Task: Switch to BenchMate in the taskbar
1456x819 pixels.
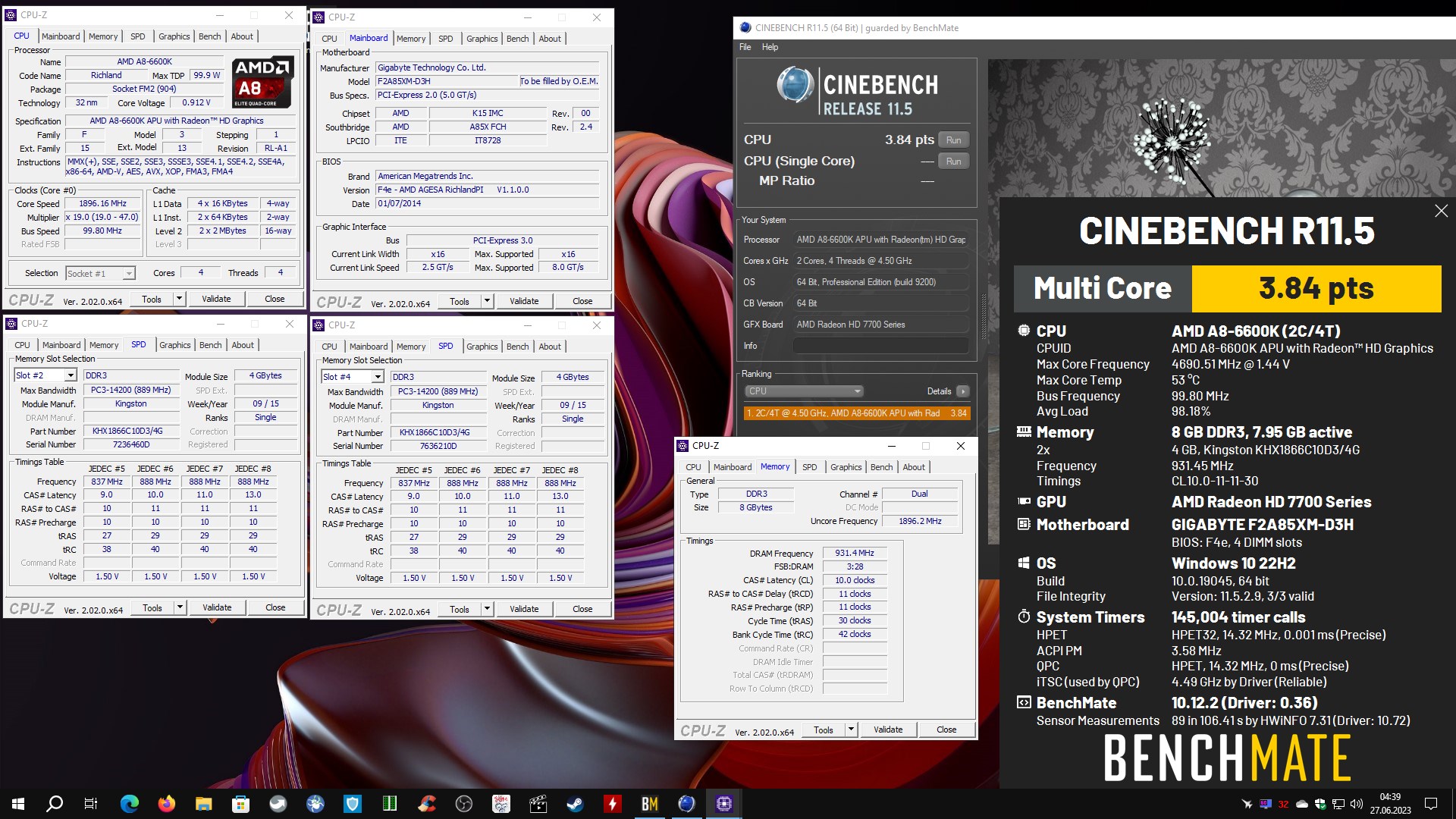Action: click(x=650, y=803)
